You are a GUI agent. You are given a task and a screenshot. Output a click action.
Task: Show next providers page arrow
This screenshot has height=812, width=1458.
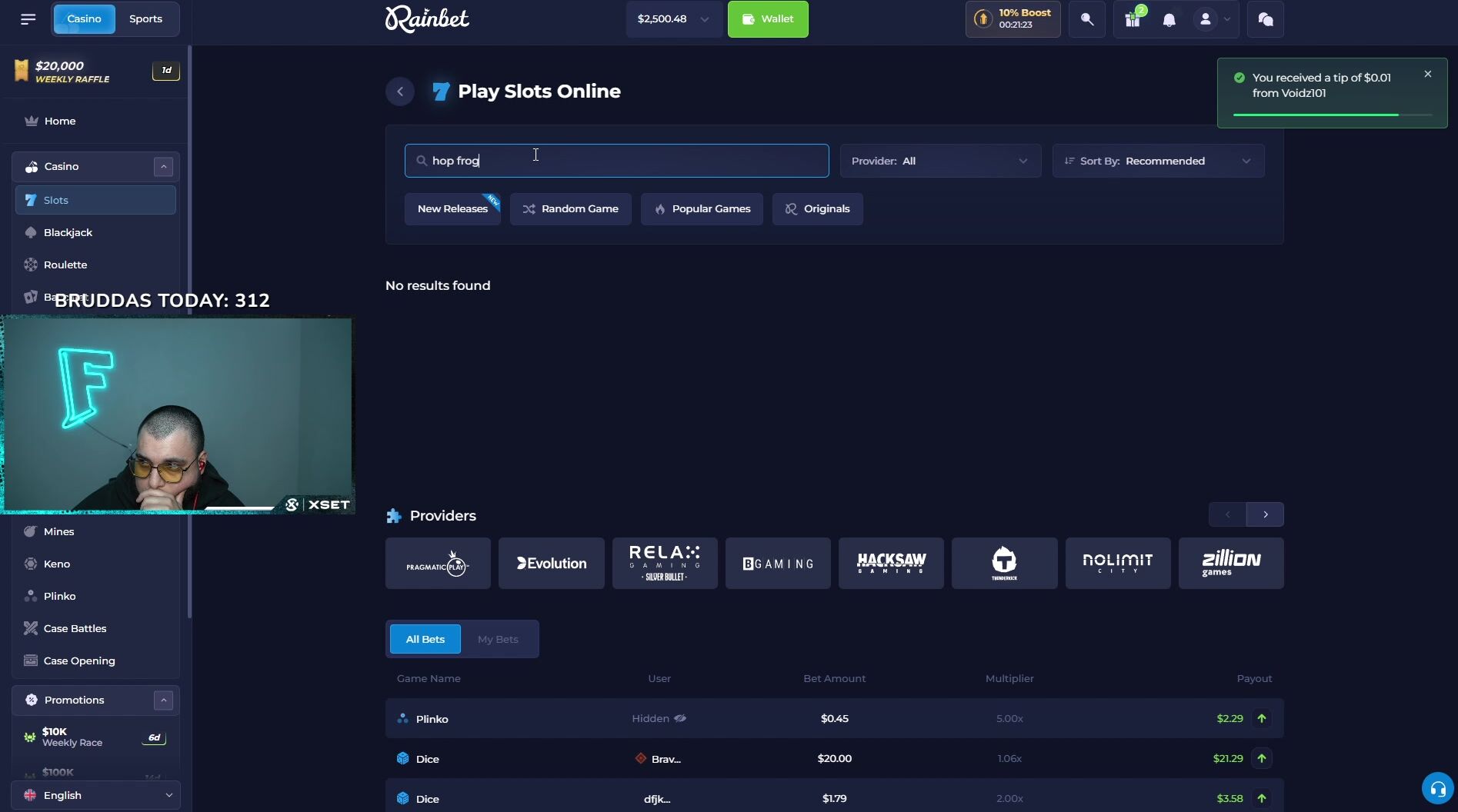1266,514
